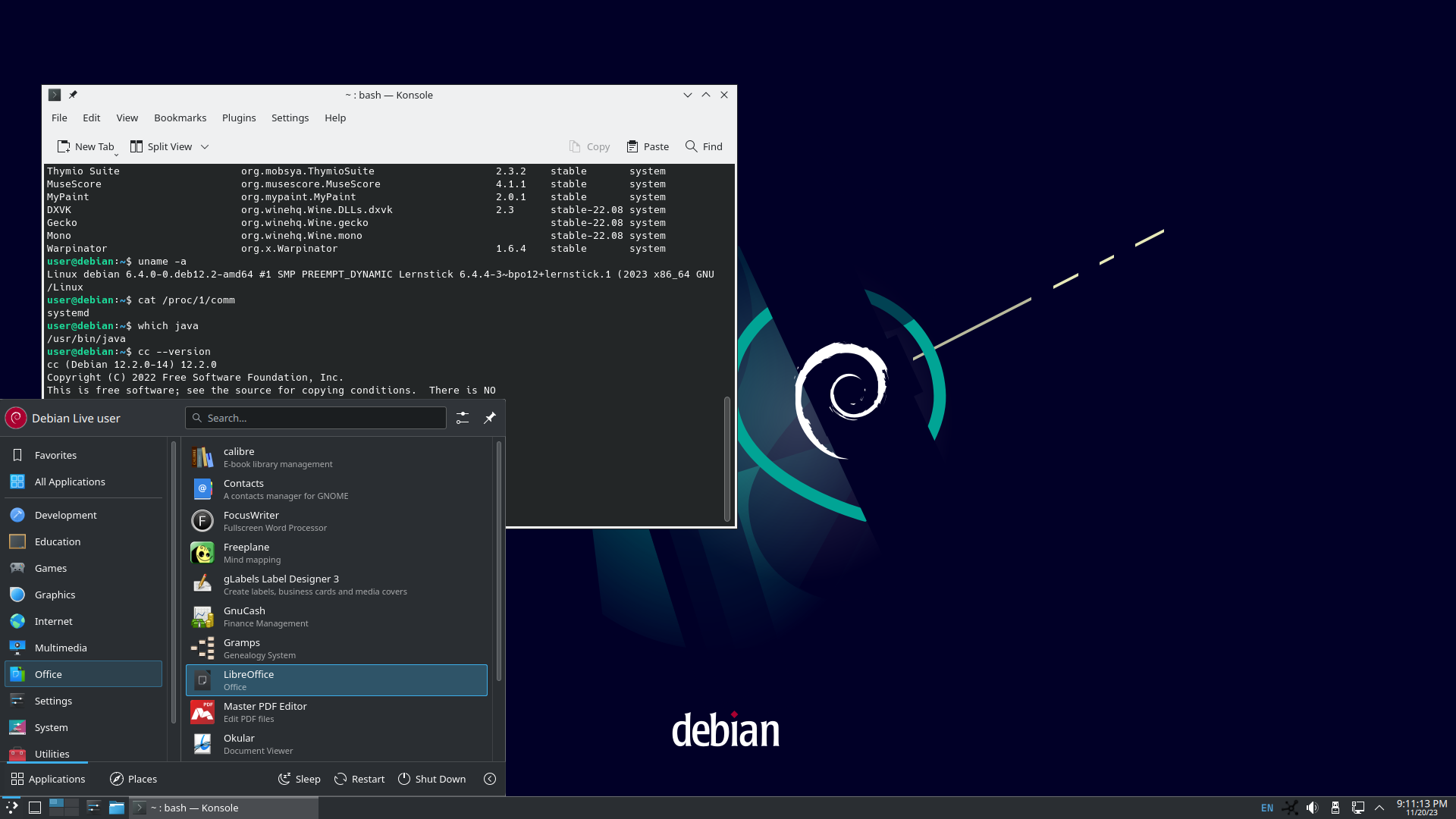
Task: Click the Shut Down button
Action: pyautogui.click(x=432, y=779)
